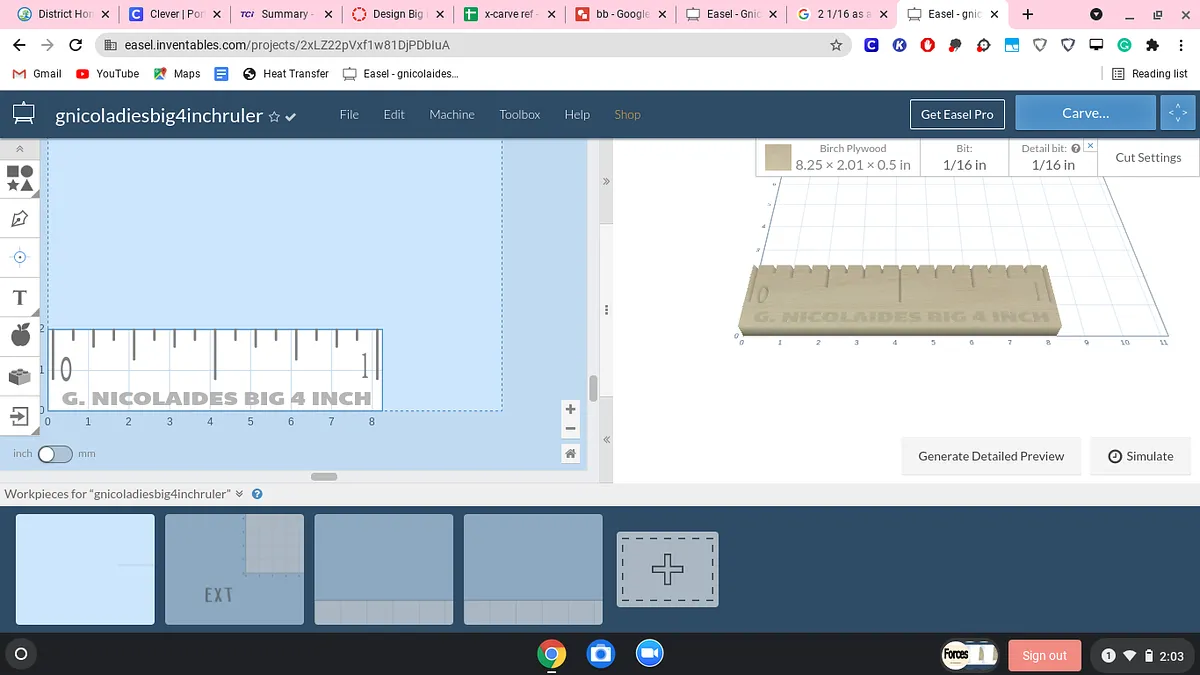Open the Toolbox menu
1200x675 pixels.
click(x=519, y=115)
